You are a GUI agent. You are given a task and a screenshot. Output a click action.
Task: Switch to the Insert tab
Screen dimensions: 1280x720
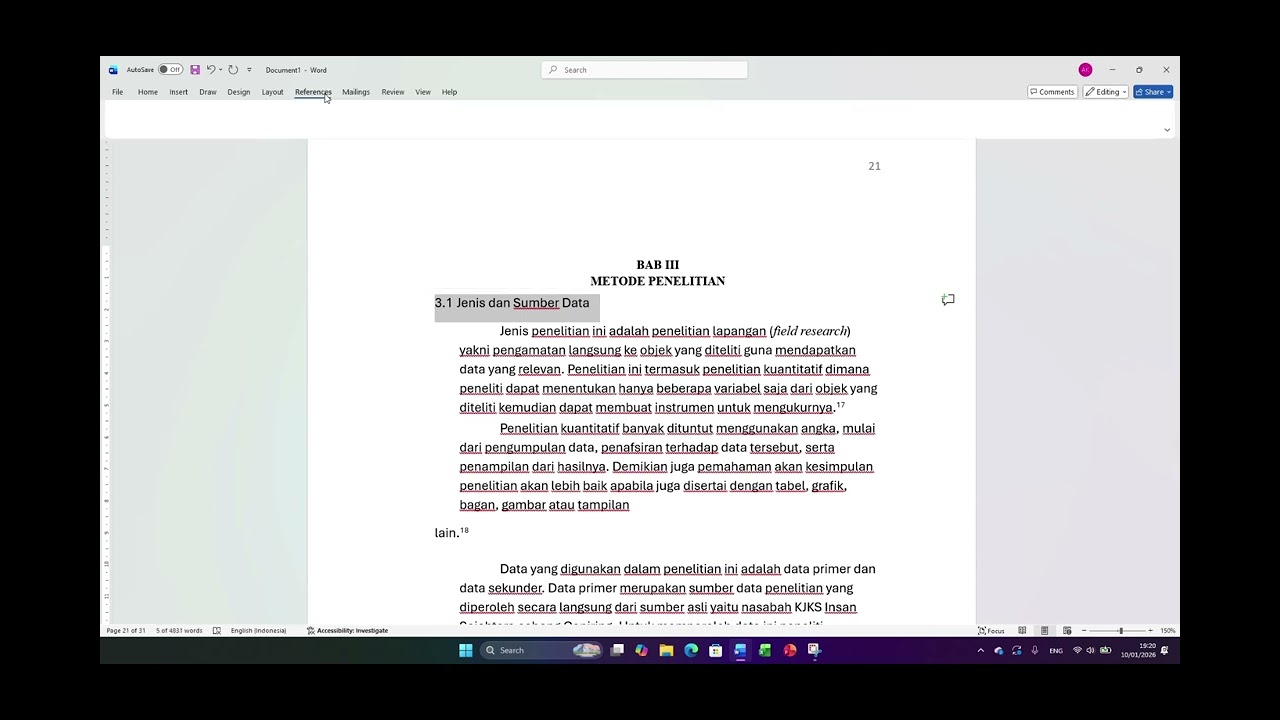(178, 92)
